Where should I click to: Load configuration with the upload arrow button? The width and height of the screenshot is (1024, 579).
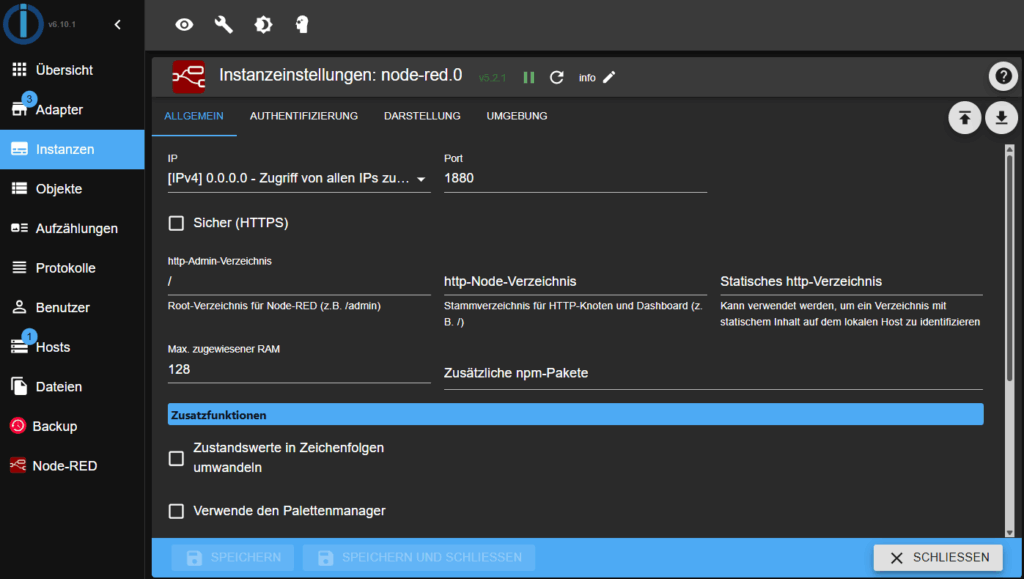click(964, 118)
